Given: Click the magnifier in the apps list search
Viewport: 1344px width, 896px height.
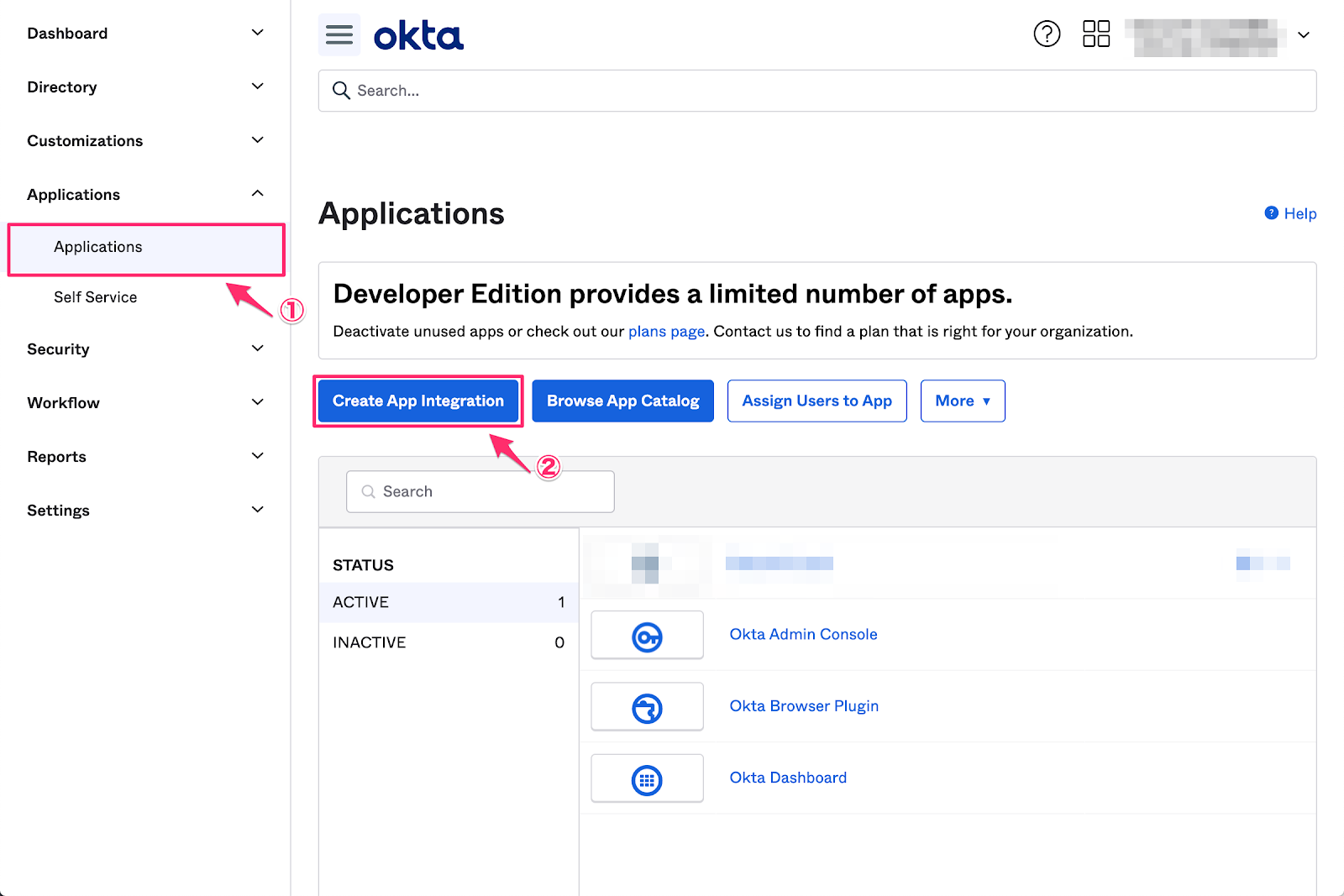Looking at the screenshot, I should pyautogui.click(x=368, y=491).
